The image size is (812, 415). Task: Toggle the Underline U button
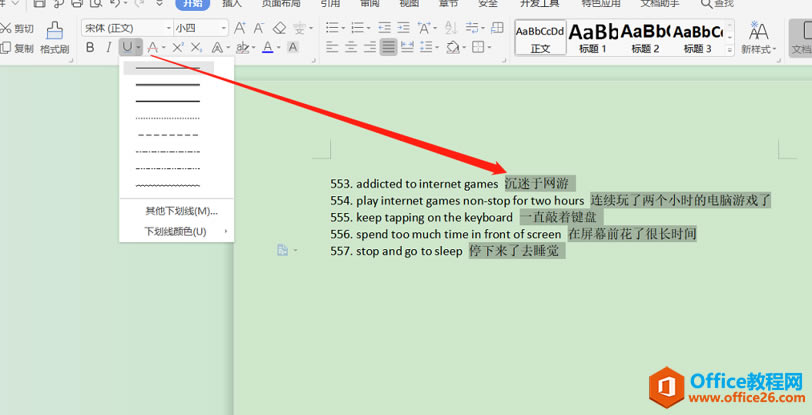[x=127, y=48]
